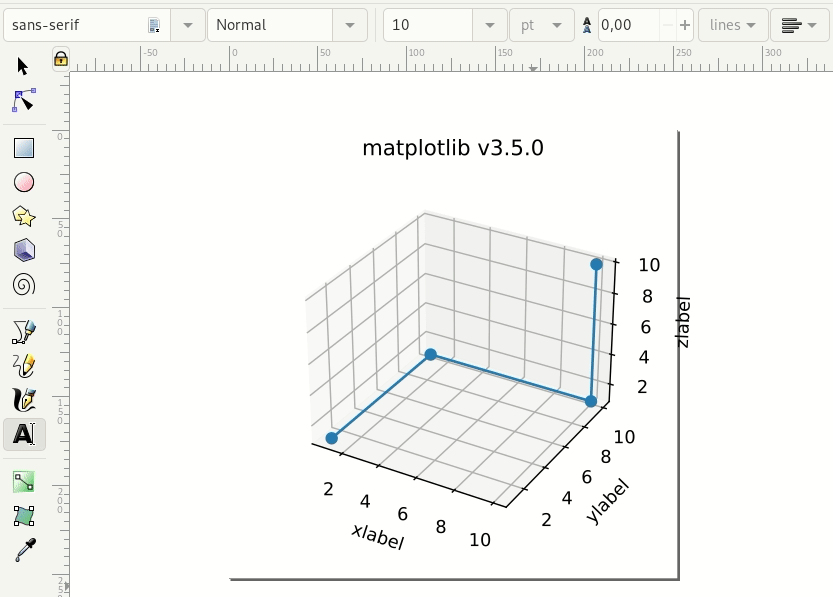Open the font size dropdown
Screen dimensions: 833x597
490,25
